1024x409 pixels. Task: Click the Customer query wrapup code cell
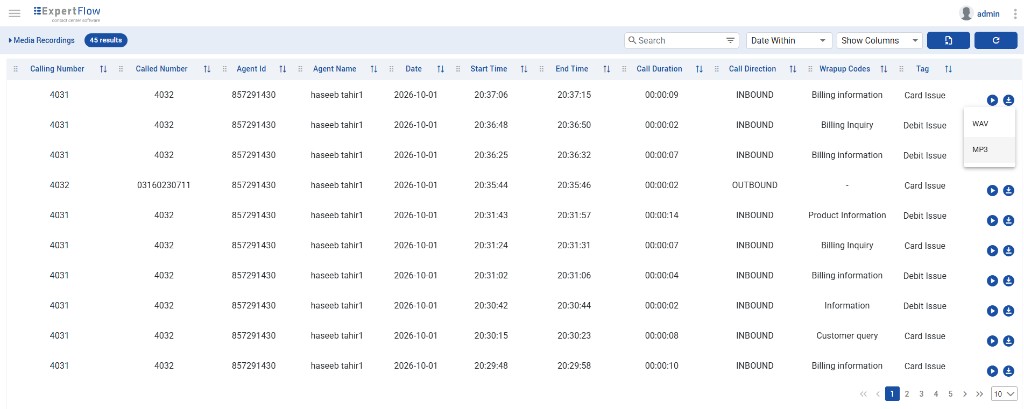pyautogui.click(x=847, y=336)
